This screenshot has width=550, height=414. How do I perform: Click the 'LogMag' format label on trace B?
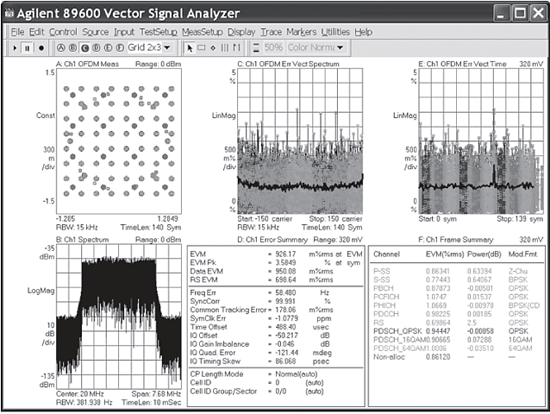point(41,291)
